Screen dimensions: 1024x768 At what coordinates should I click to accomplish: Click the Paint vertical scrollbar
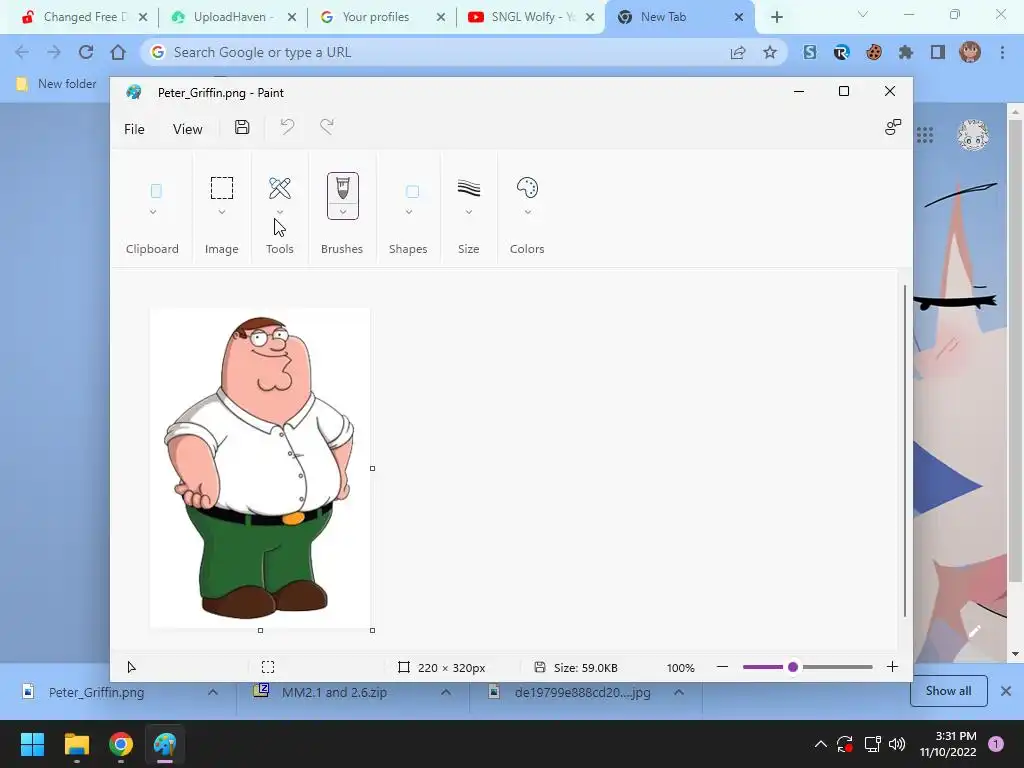pos(904,451)
